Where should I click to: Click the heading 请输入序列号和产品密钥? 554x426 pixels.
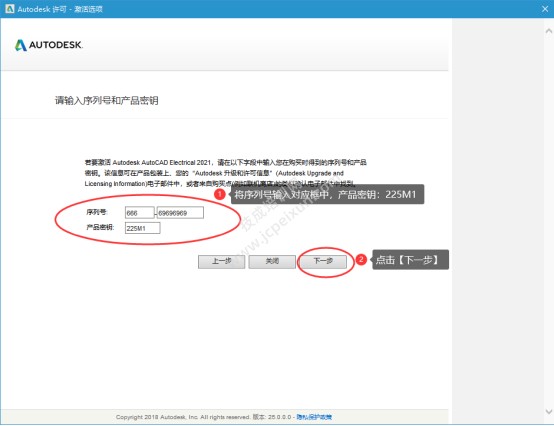[106, 101]
